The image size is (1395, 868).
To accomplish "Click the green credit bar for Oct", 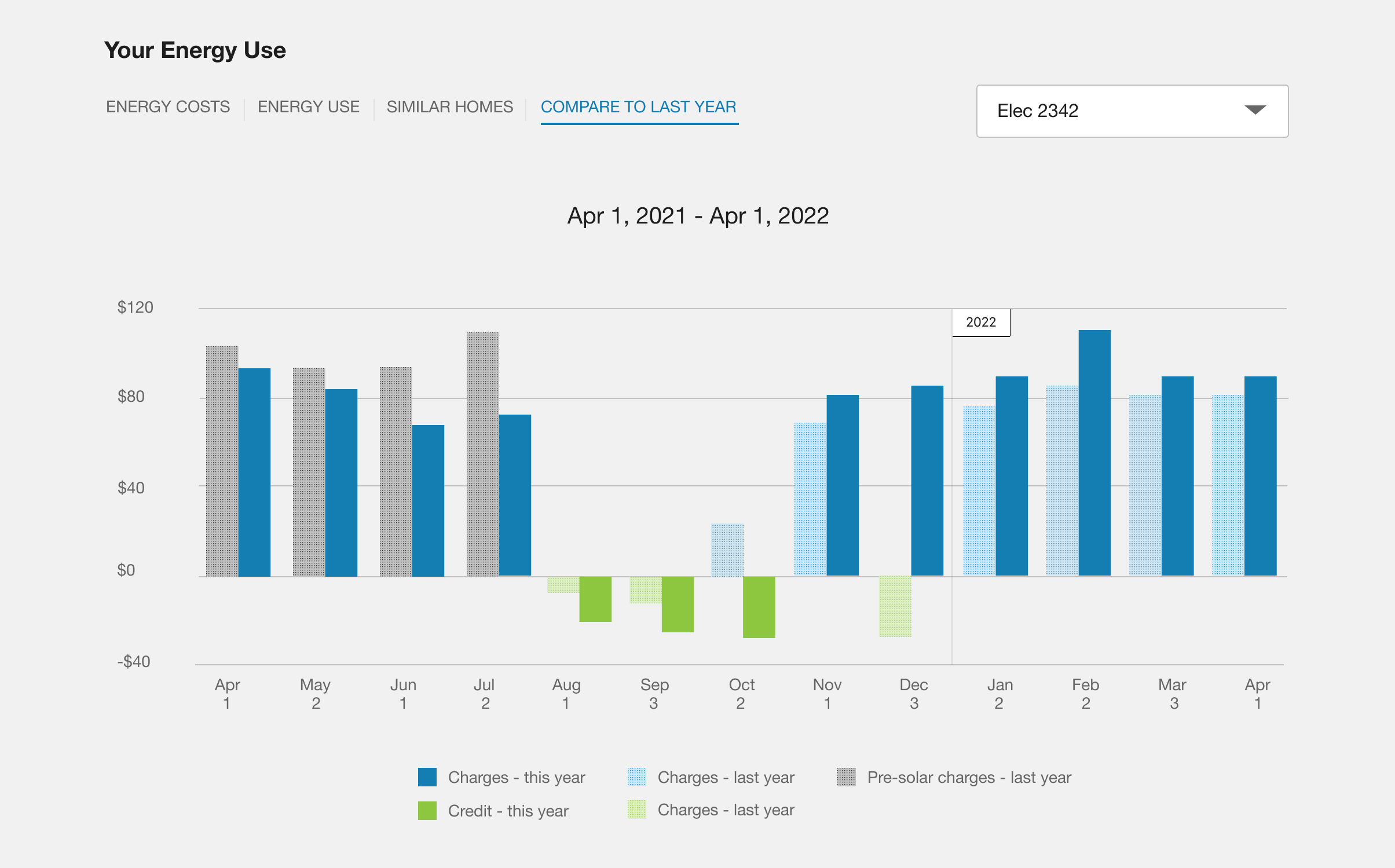I will (x=759, y=607).
